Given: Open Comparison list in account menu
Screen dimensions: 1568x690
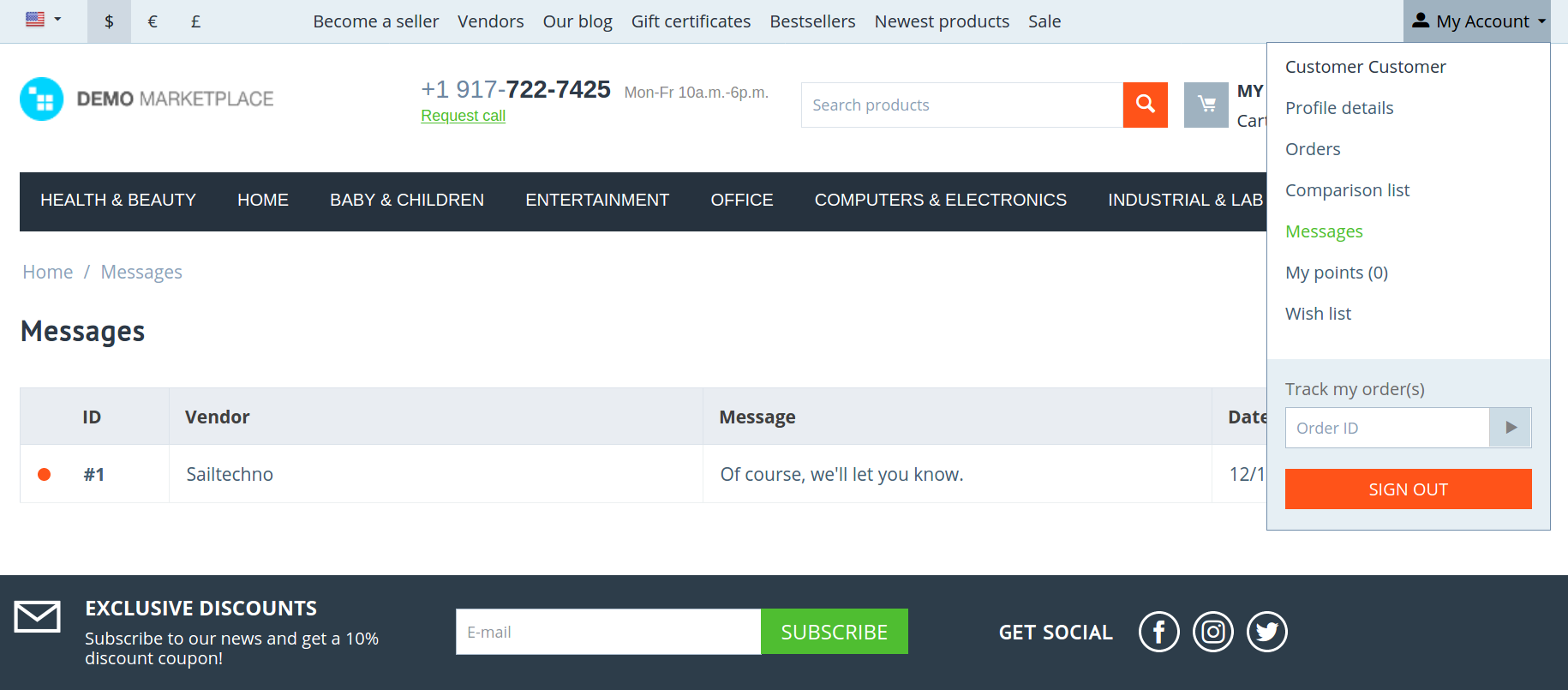Looking at the screenshot, I should coord(1347,190).
